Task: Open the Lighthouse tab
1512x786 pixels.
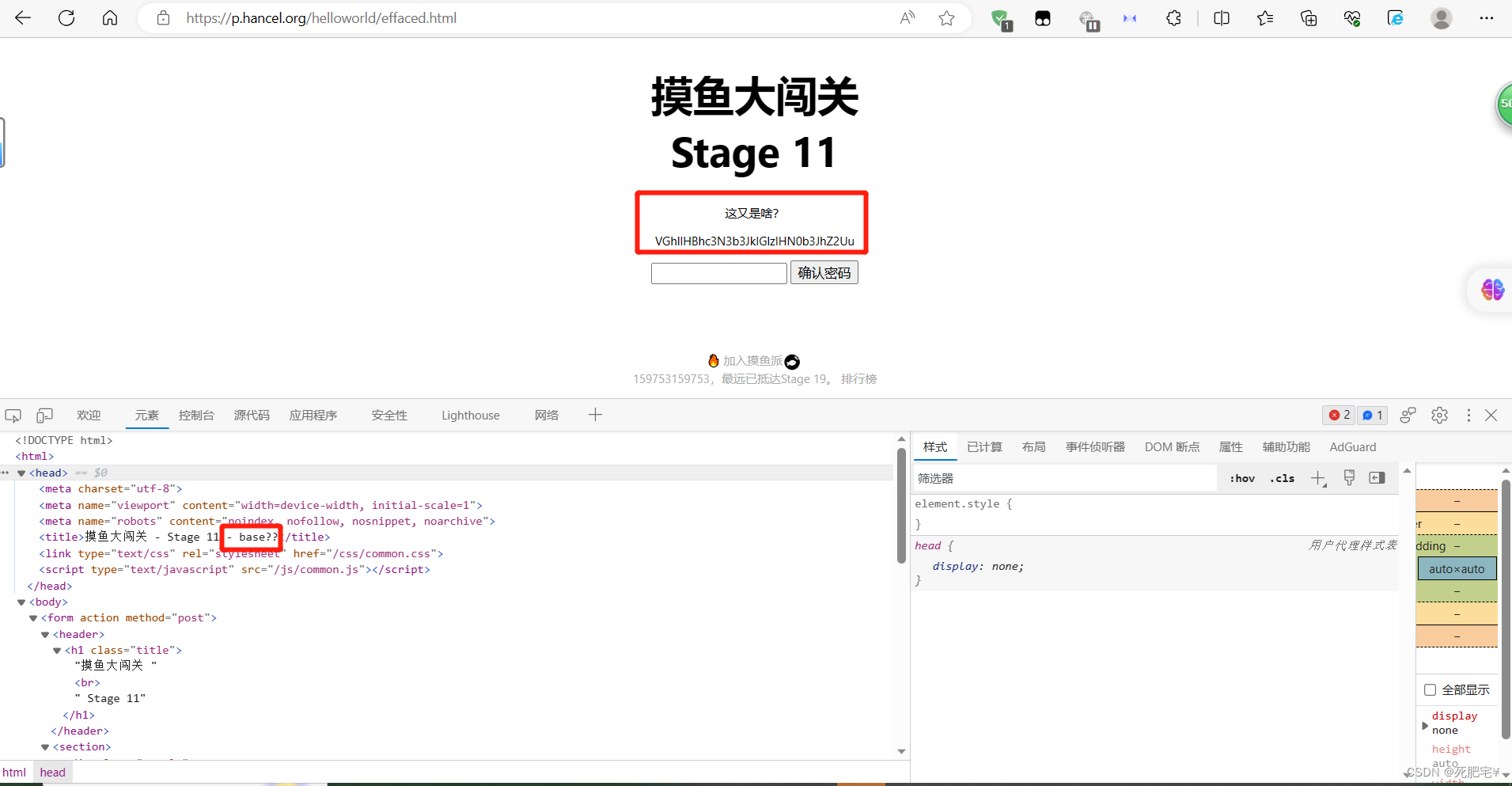Action: (x=471, y=415)
